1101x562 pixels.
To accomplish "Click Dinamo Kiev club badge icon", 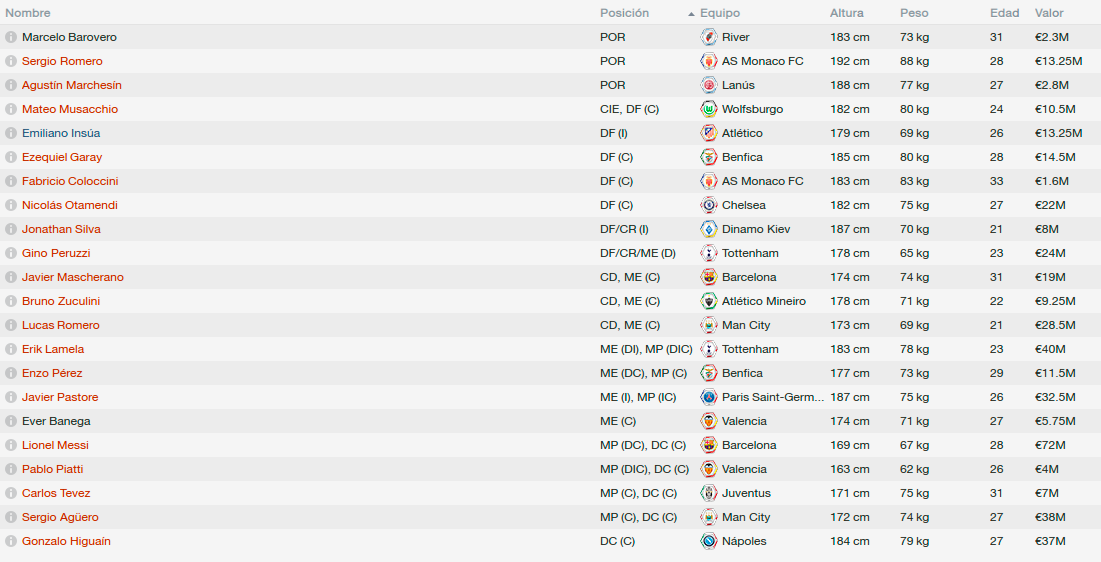I will [x=708, y=229].
